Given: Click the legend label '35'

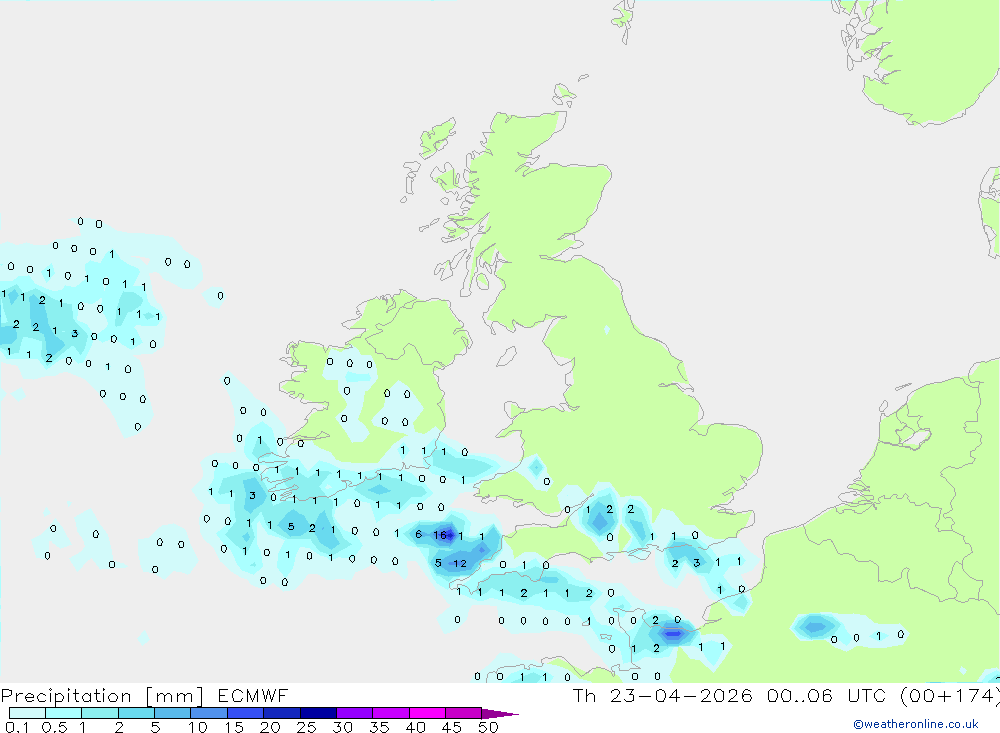Looking at the screenshot, I should (x=379, y=727).
